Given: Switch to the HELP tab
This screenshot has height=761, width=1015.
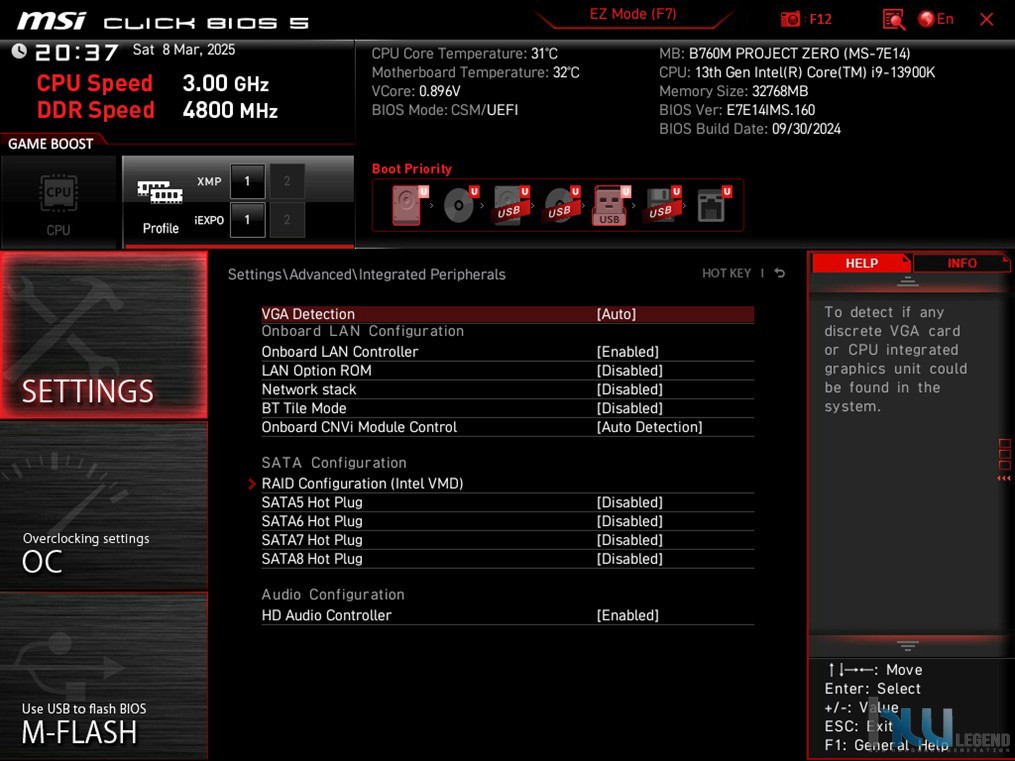Looking at the screenshot, I should (x=861, y=263).
